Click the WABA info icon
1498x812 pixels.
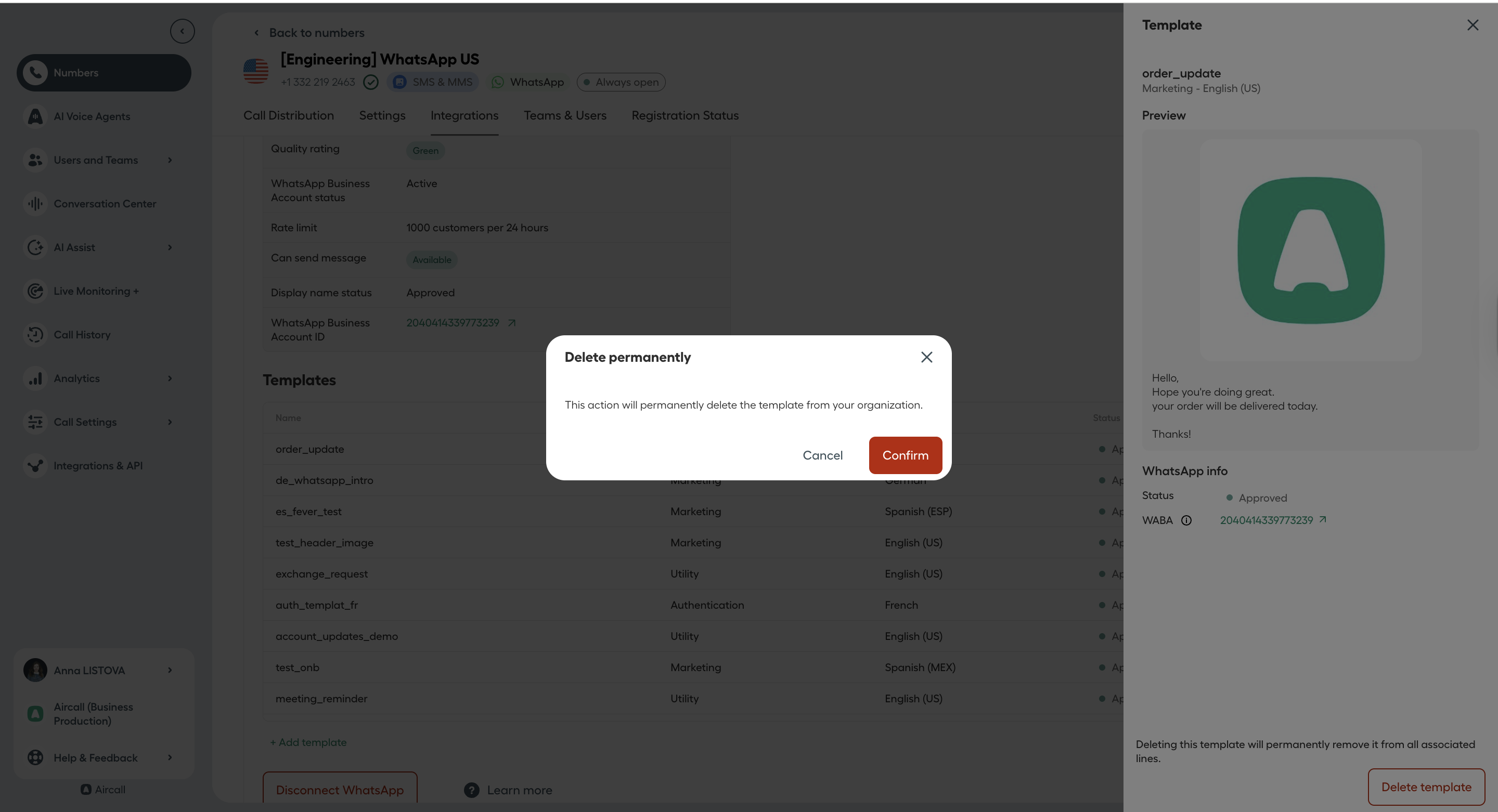1186,520
